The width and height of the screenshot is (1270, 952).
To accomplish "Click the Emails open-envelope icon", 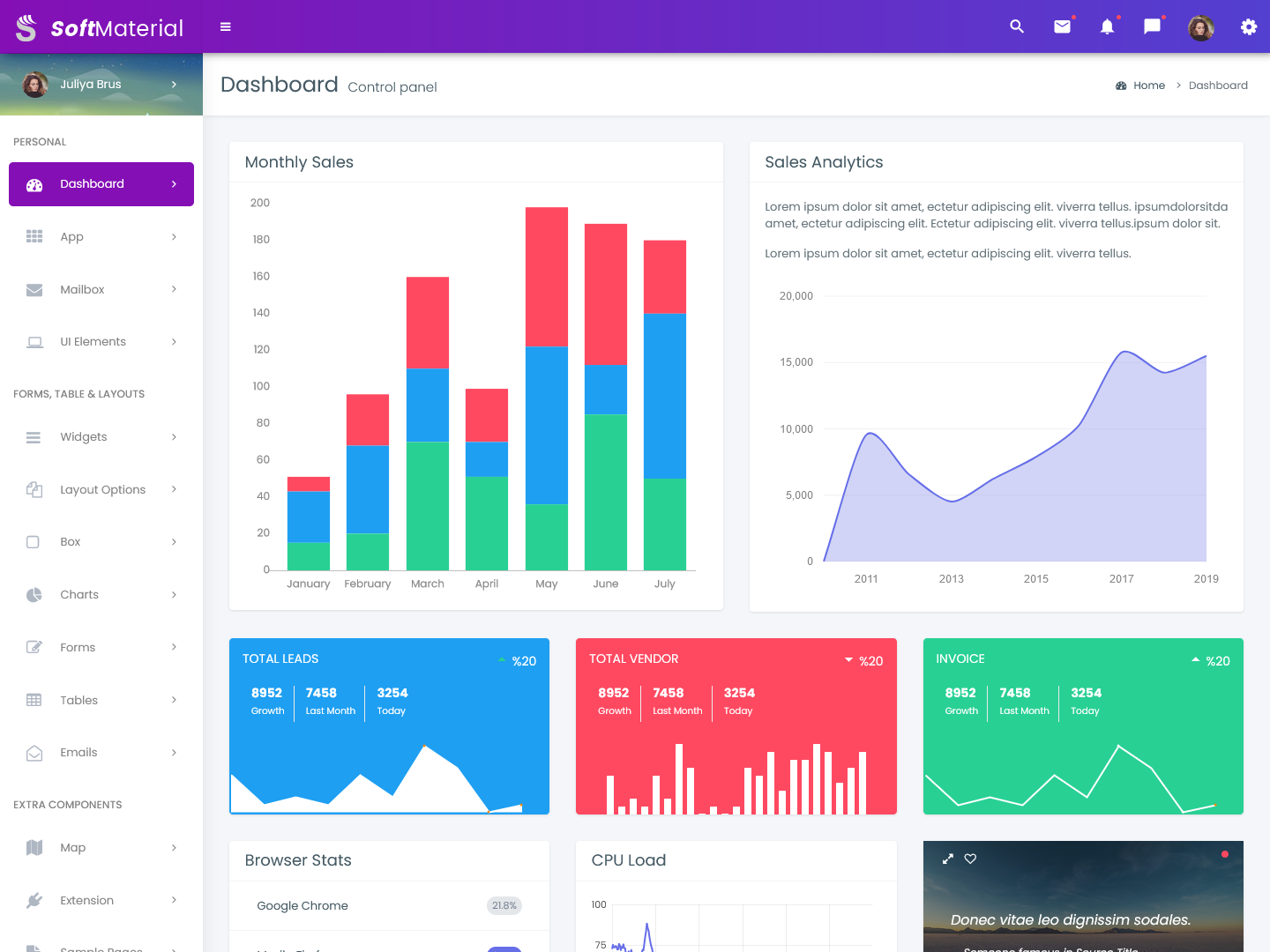I will coord(34,754).
